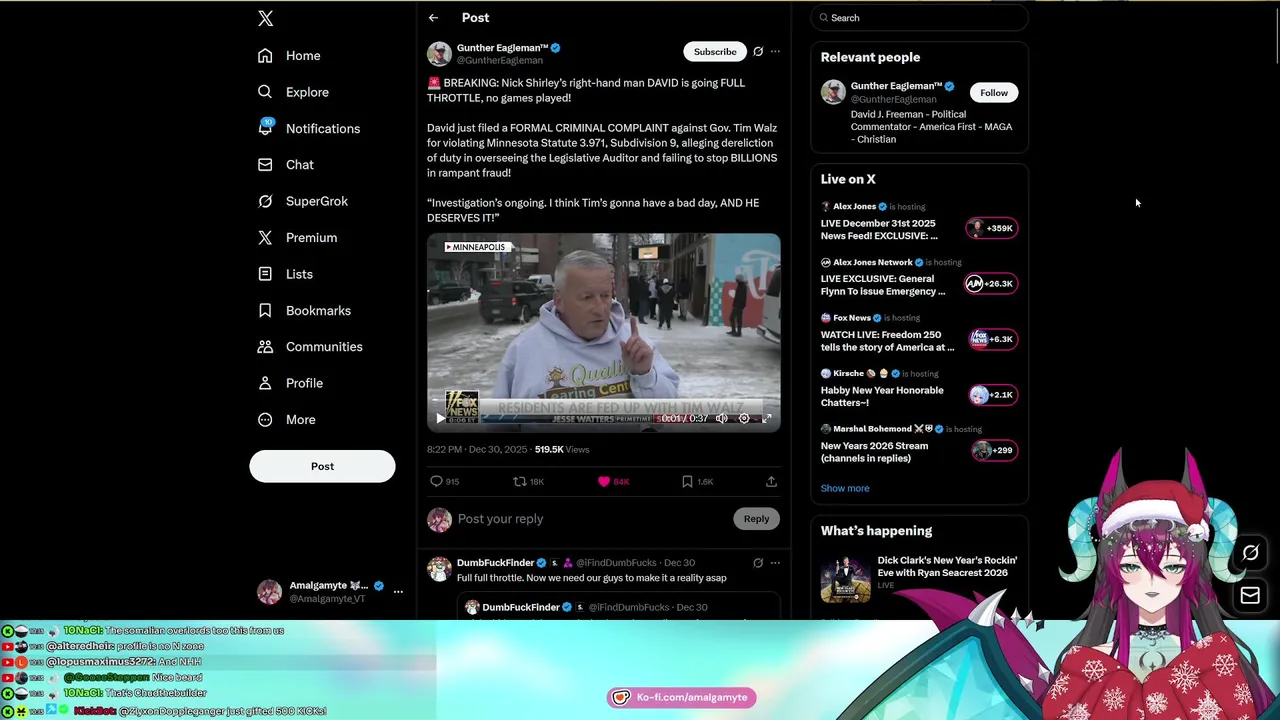Viewport: 1280px width, 720px height.
Task: Open Dick Clark's New Year's Rockin' Eve item
Action: [x=919, y=578]
